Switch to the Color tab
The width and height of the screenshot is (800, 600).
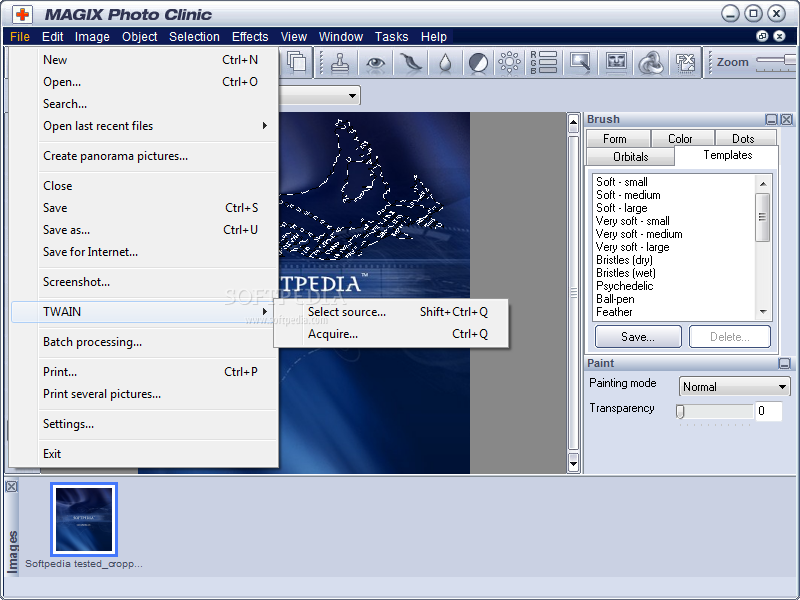click(682, 139)
